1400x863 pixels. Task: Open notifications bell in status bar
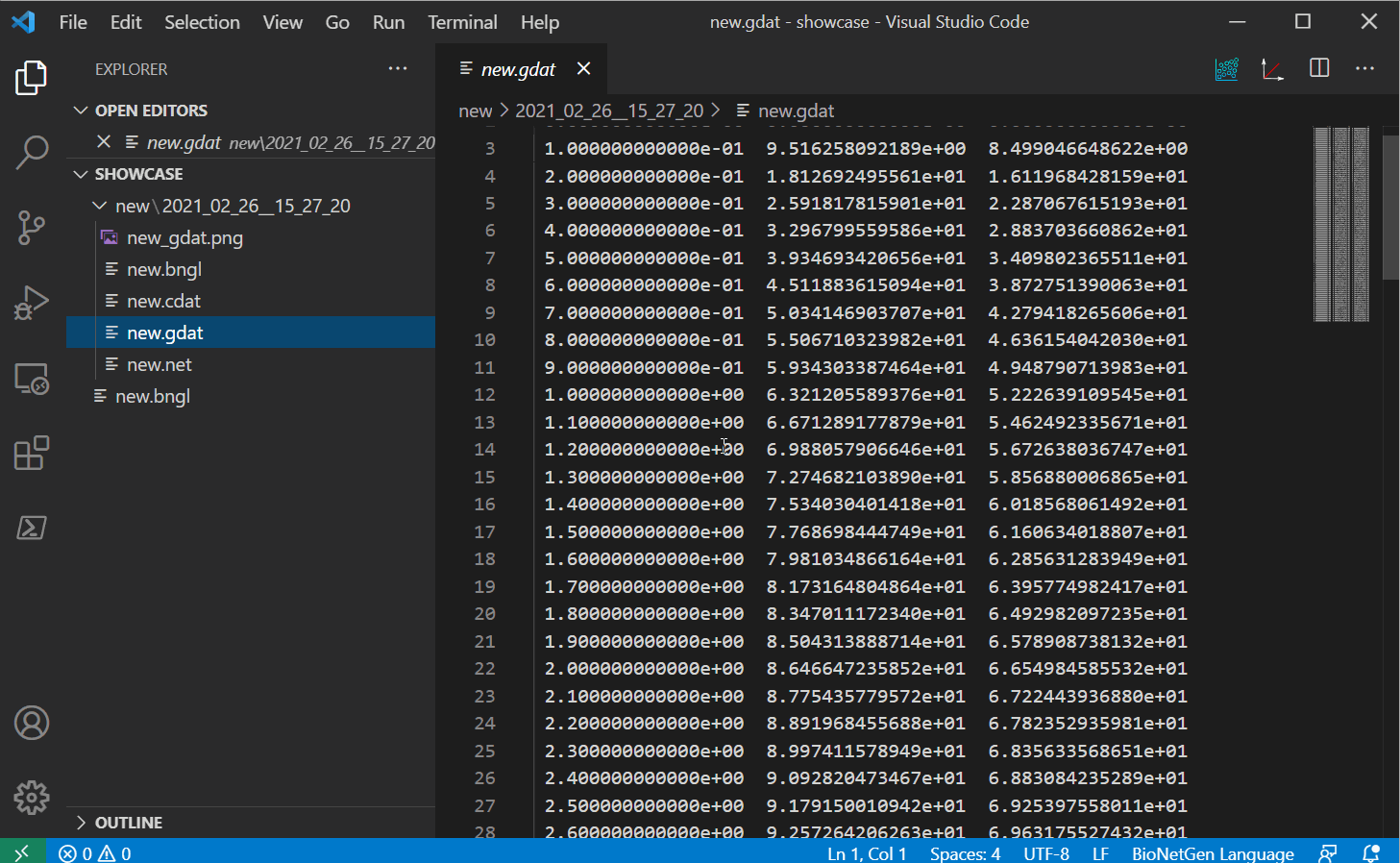point(1371,853)
